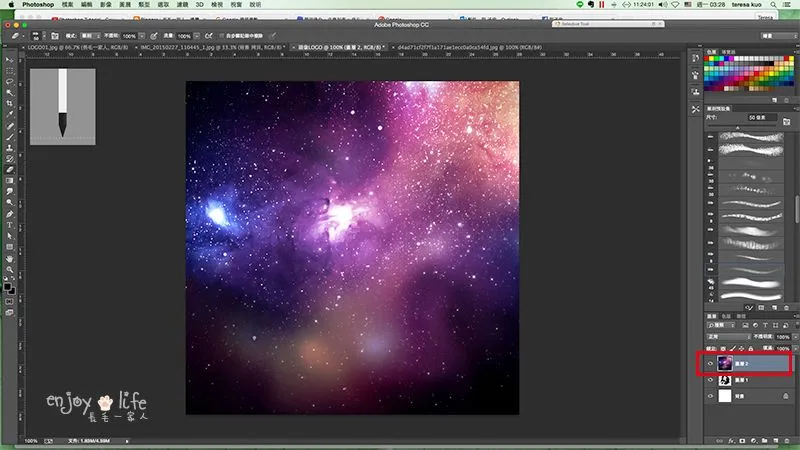This screenshot has width=800, height=450.
Task: Click the foreground color swatch
Action: click(8, 287)
